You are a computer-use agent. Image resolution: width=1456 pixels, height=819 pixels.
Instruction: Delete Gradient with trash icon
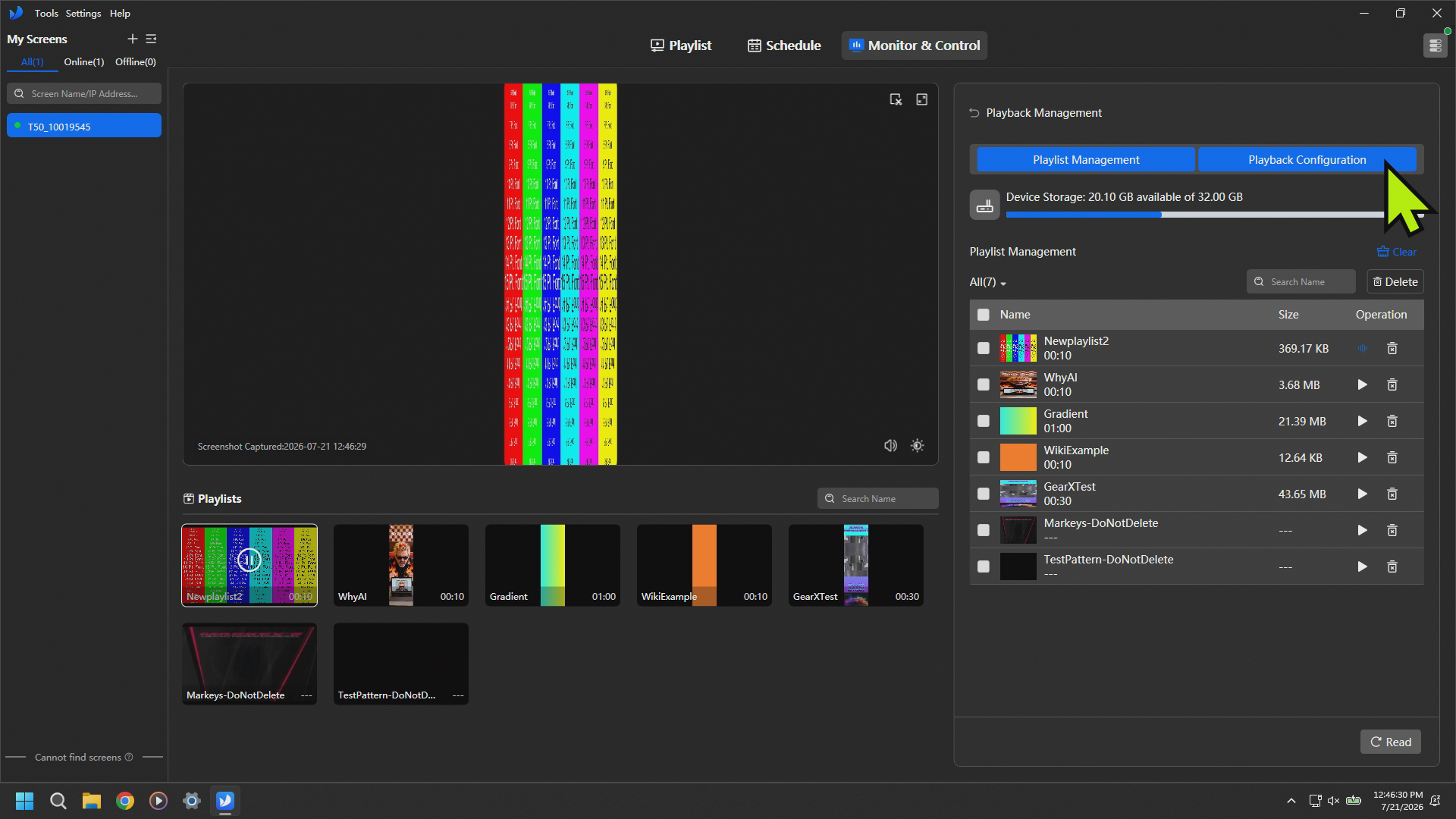coord(1392,421)
